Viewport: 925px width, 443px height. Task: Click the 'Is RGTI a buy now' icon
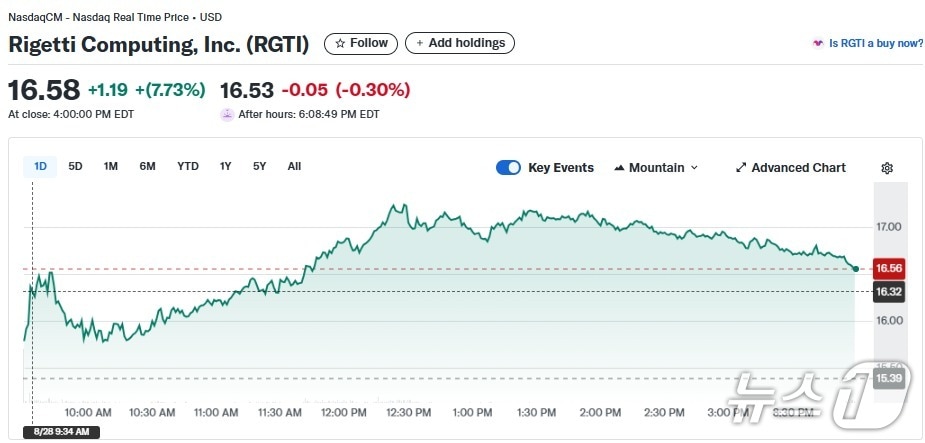pos(818,44)
